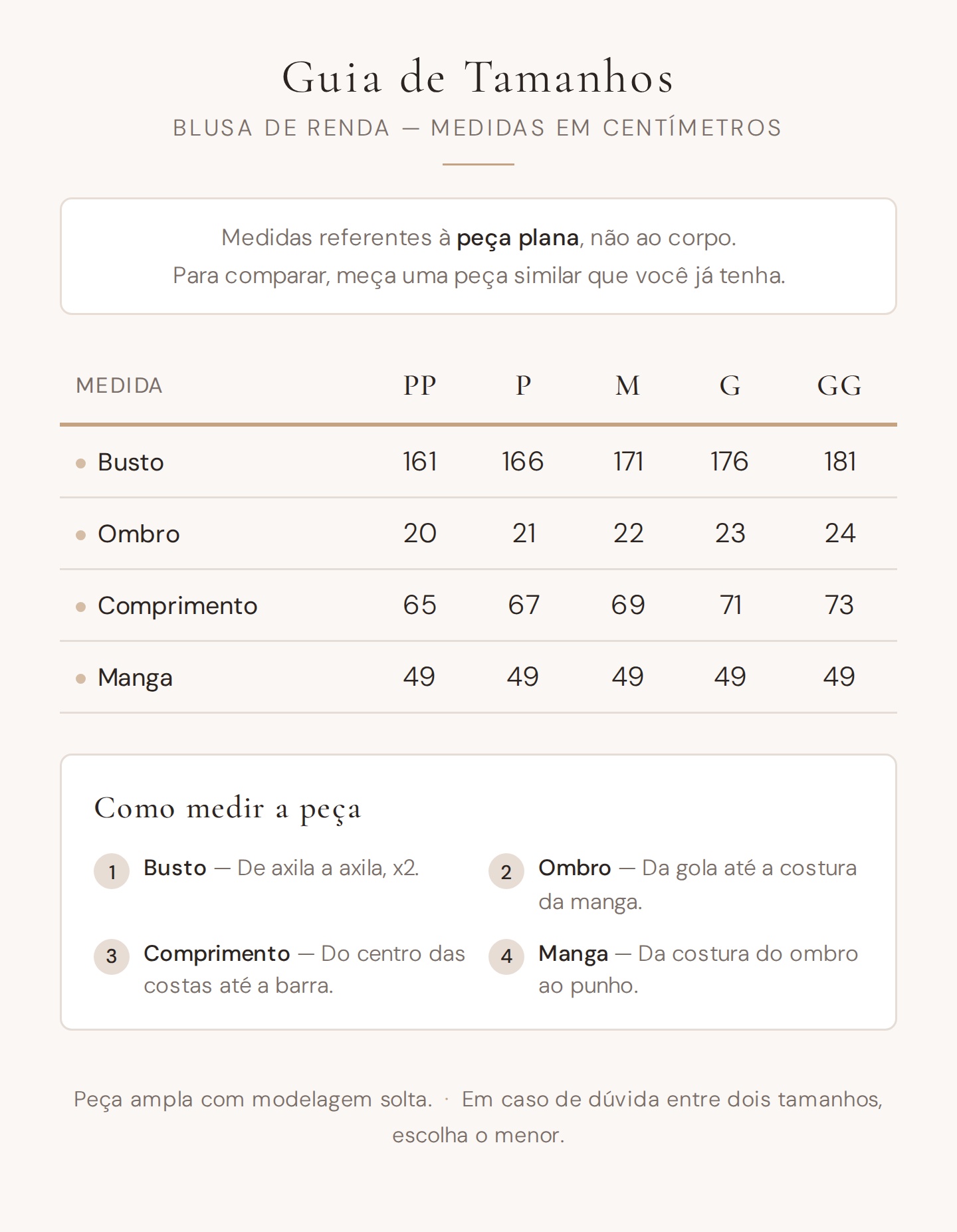Click the bold "peça plana" text
This screenshot has width=957, height=1232.
tap(517, 238)
